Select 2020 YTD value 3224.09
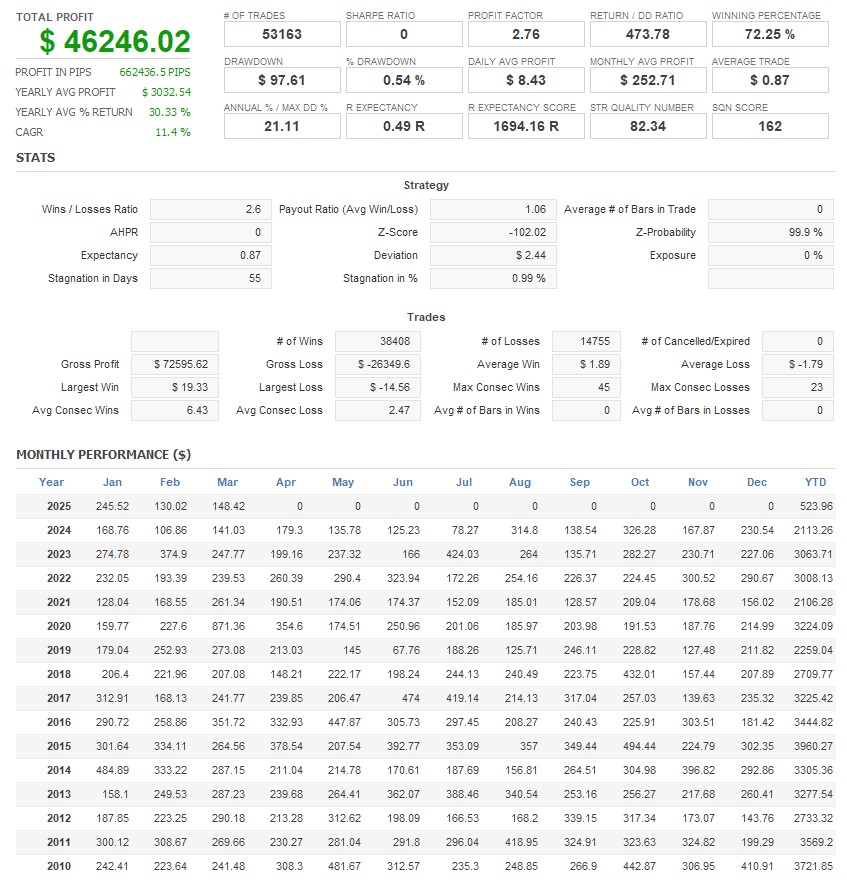This screenshot has height=887, width=847. 813,626
